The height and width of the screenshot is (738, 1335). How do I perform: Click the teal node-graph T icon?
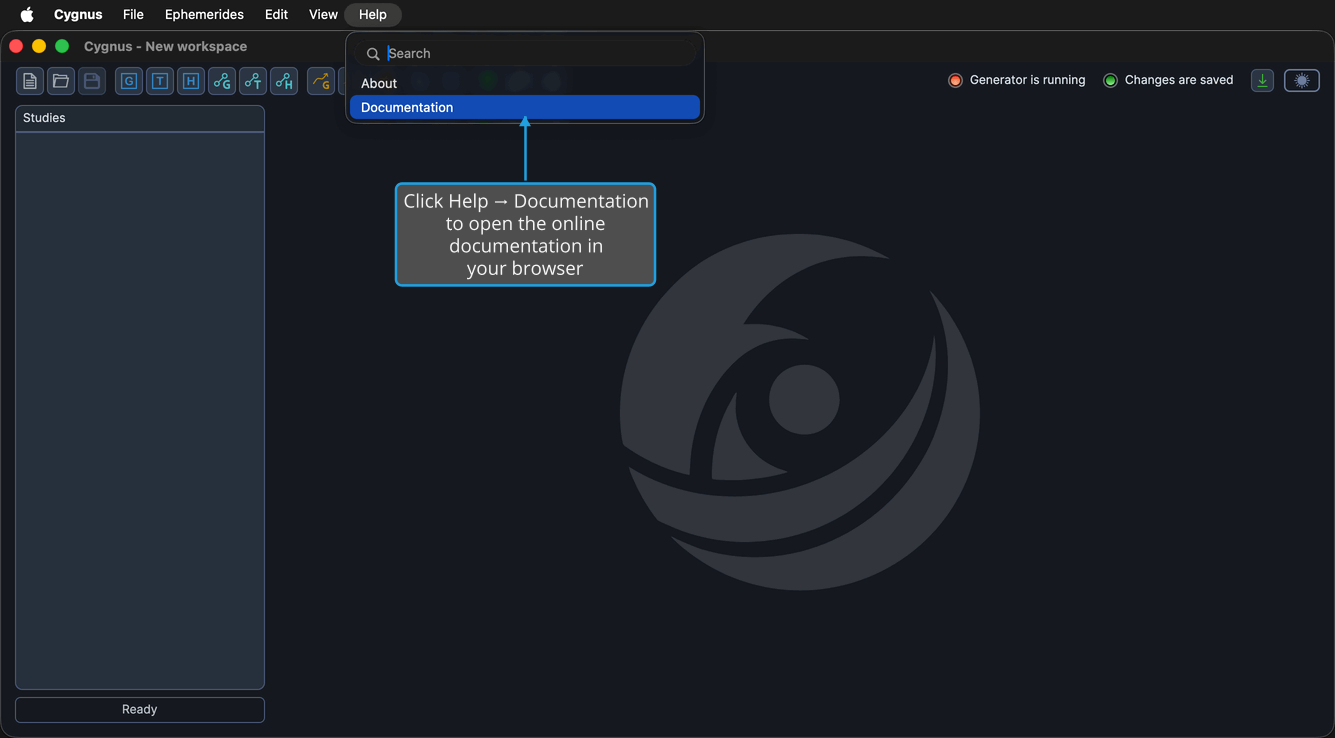pos(253,81)
